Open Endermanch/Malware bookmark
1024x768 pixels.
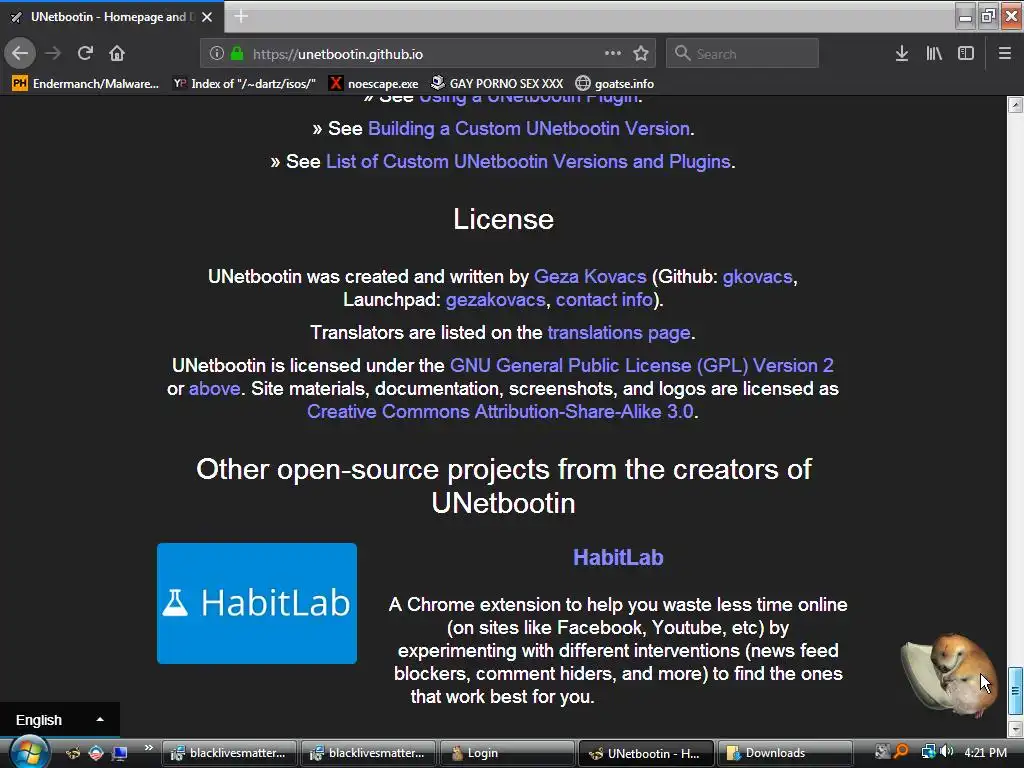(86, 84)
